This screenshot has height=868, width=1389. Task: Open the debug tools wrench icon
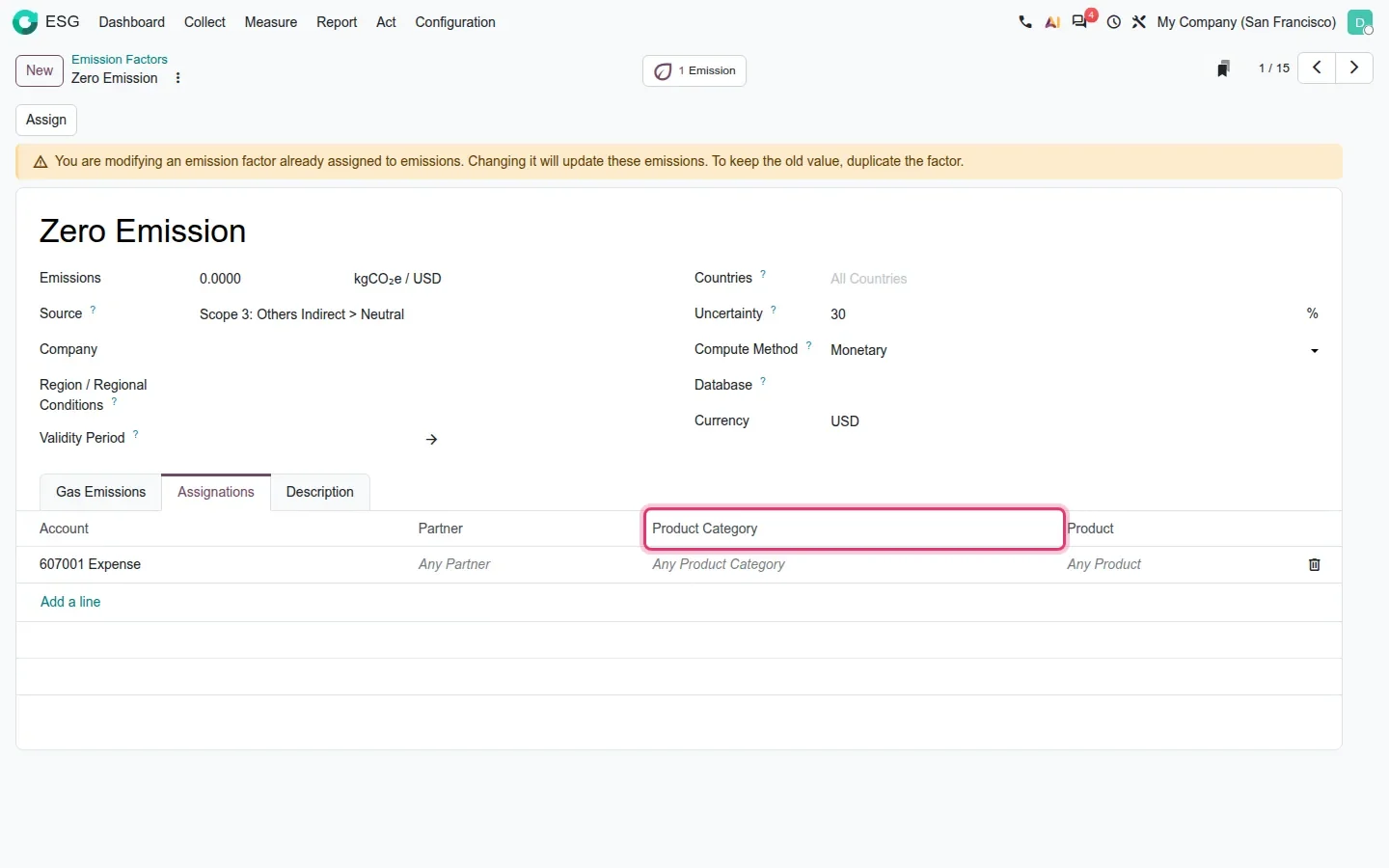coord(1139,21)
